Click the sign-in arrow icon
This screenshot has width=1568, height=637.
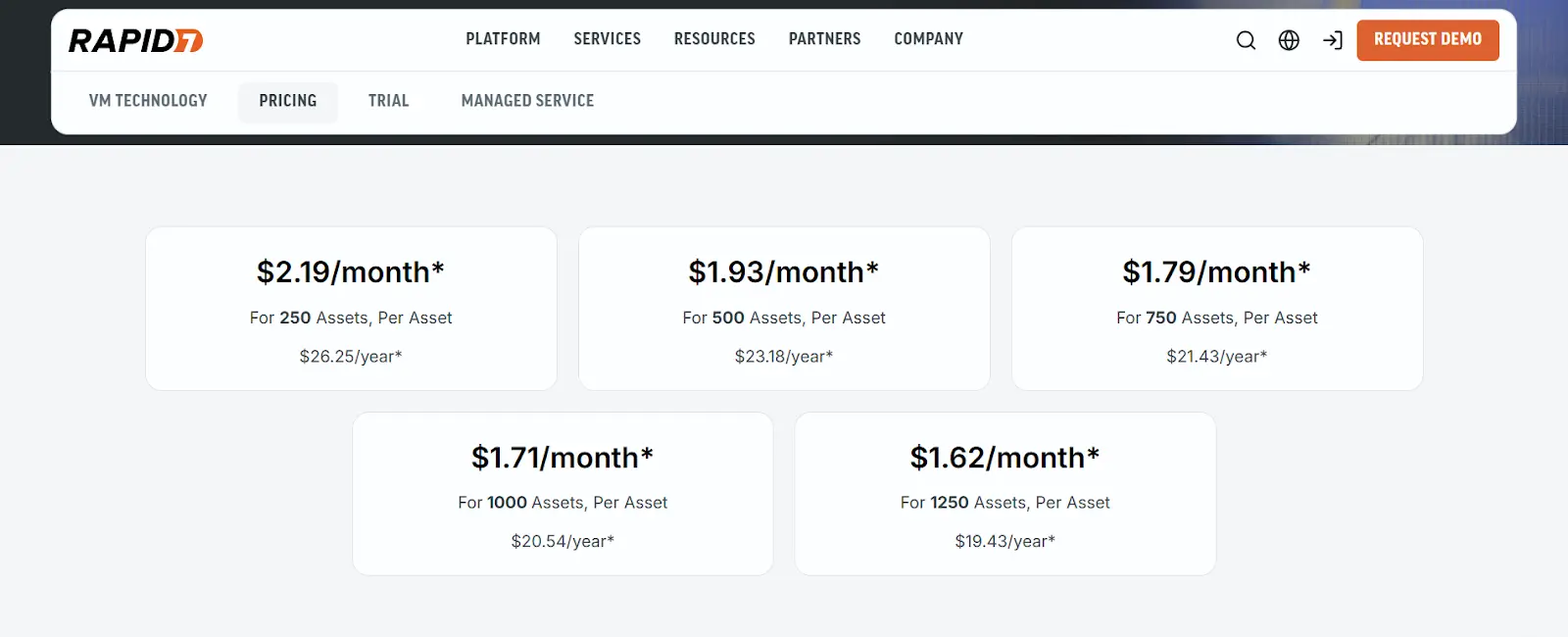coord(1333,40)
